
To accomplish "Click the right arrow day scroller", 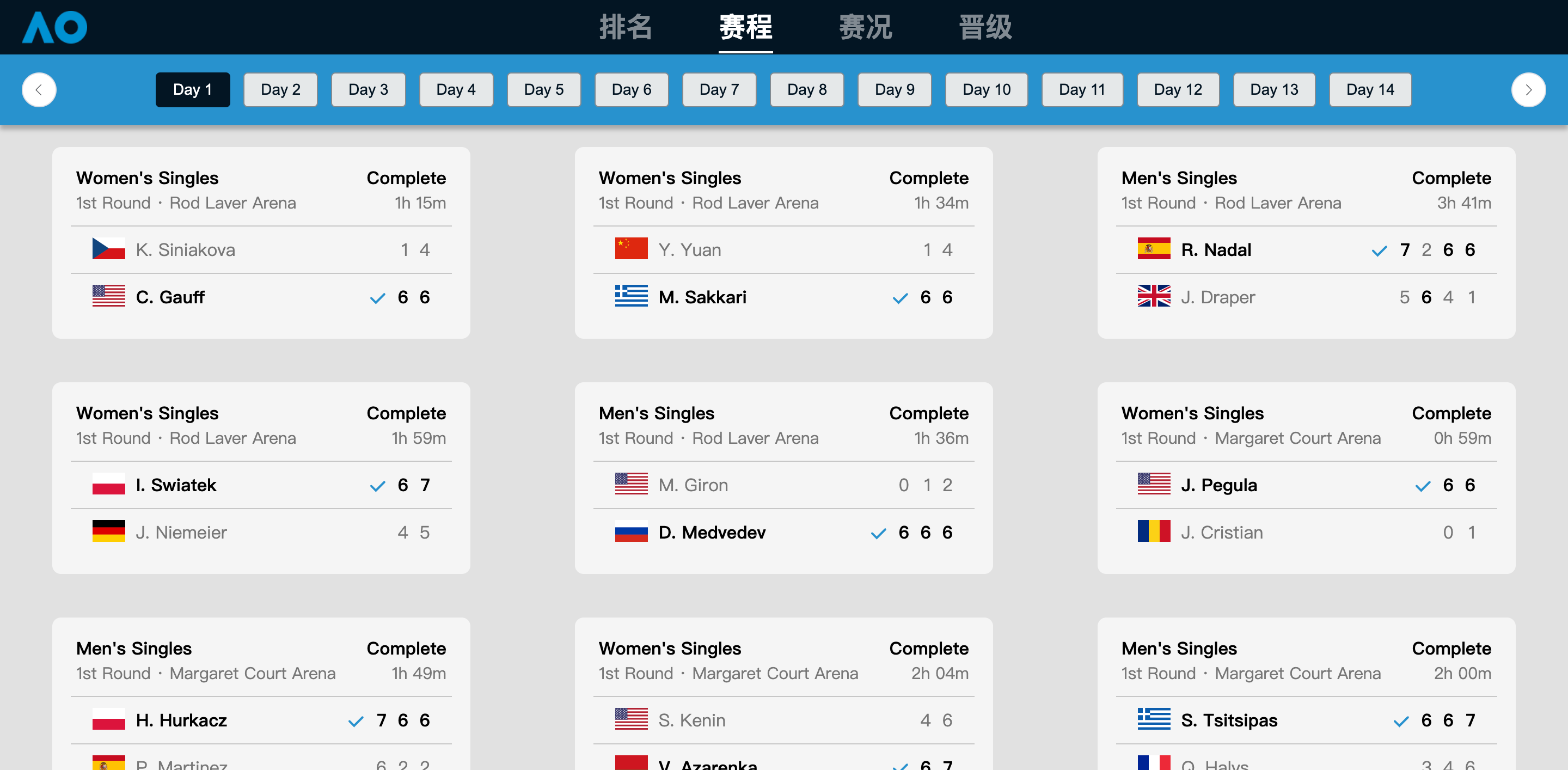I will (1528, 90).
